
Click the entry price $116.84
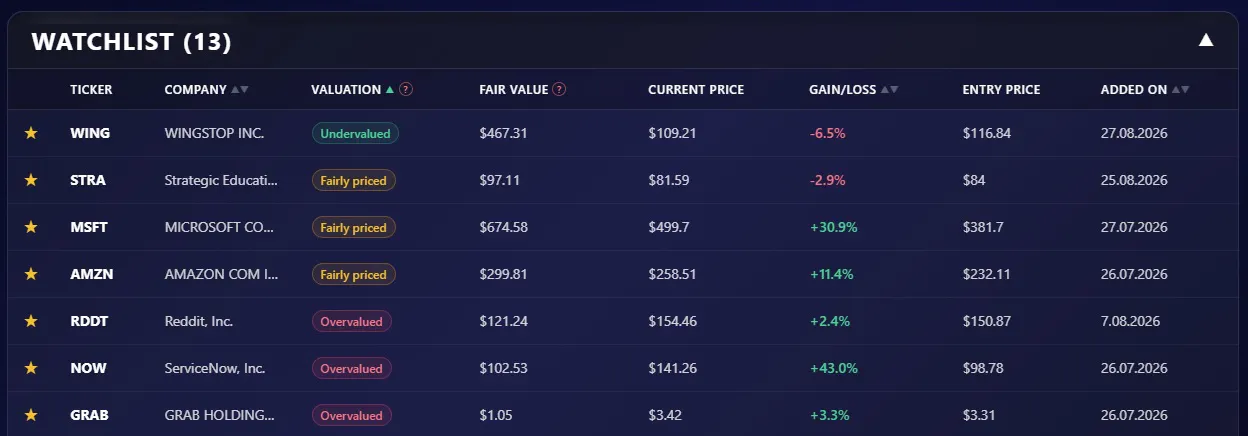point(986,133)
